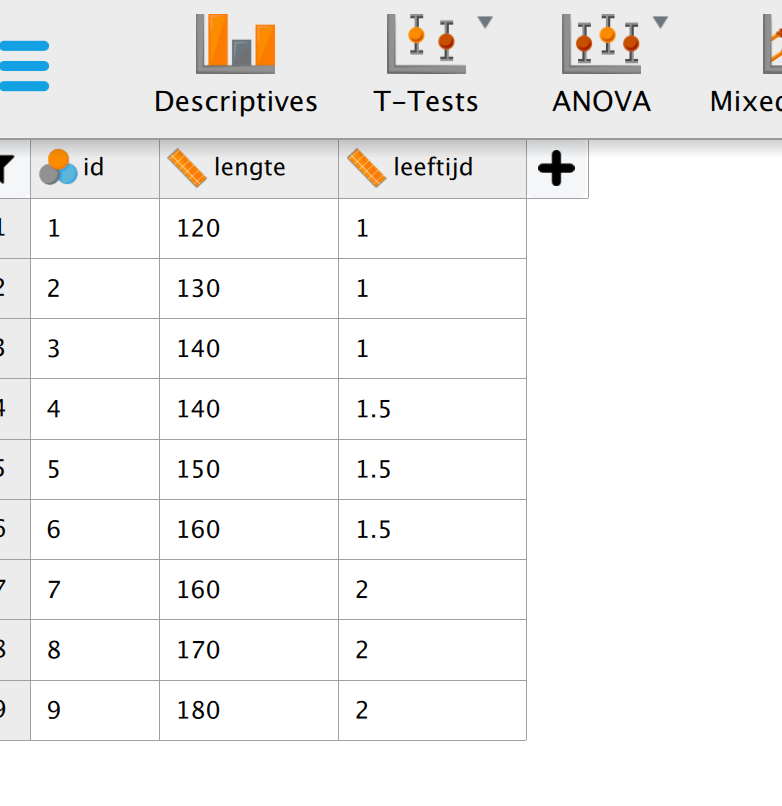Select lengte cell with value 180
Image resolution: width=782 pixels, height=806 pixels.
(x=249, y=710)
